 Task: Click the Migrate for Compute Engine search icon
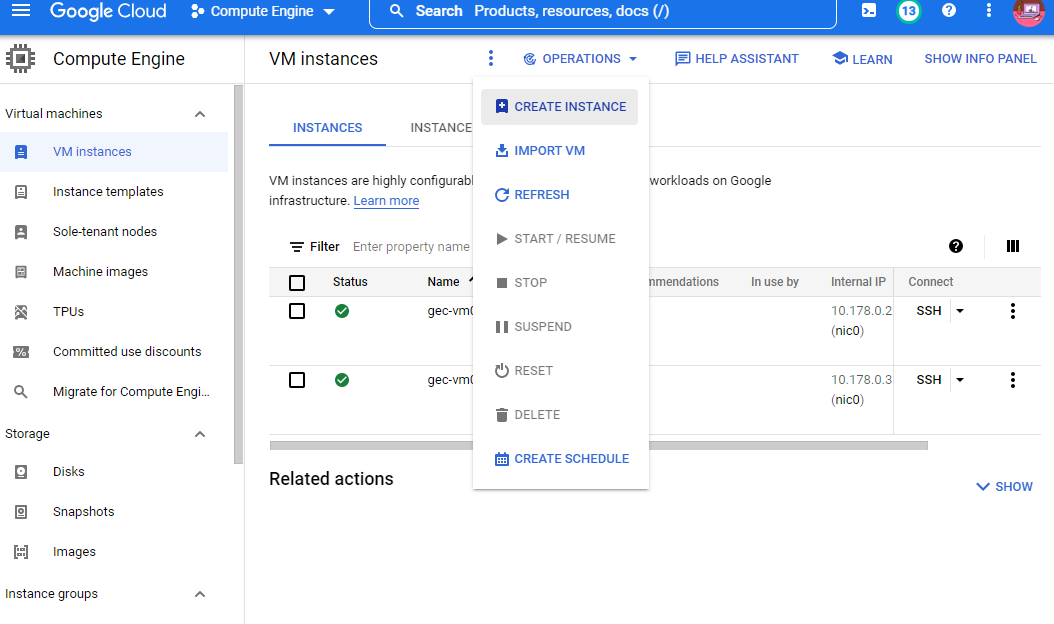coord(21,391)
